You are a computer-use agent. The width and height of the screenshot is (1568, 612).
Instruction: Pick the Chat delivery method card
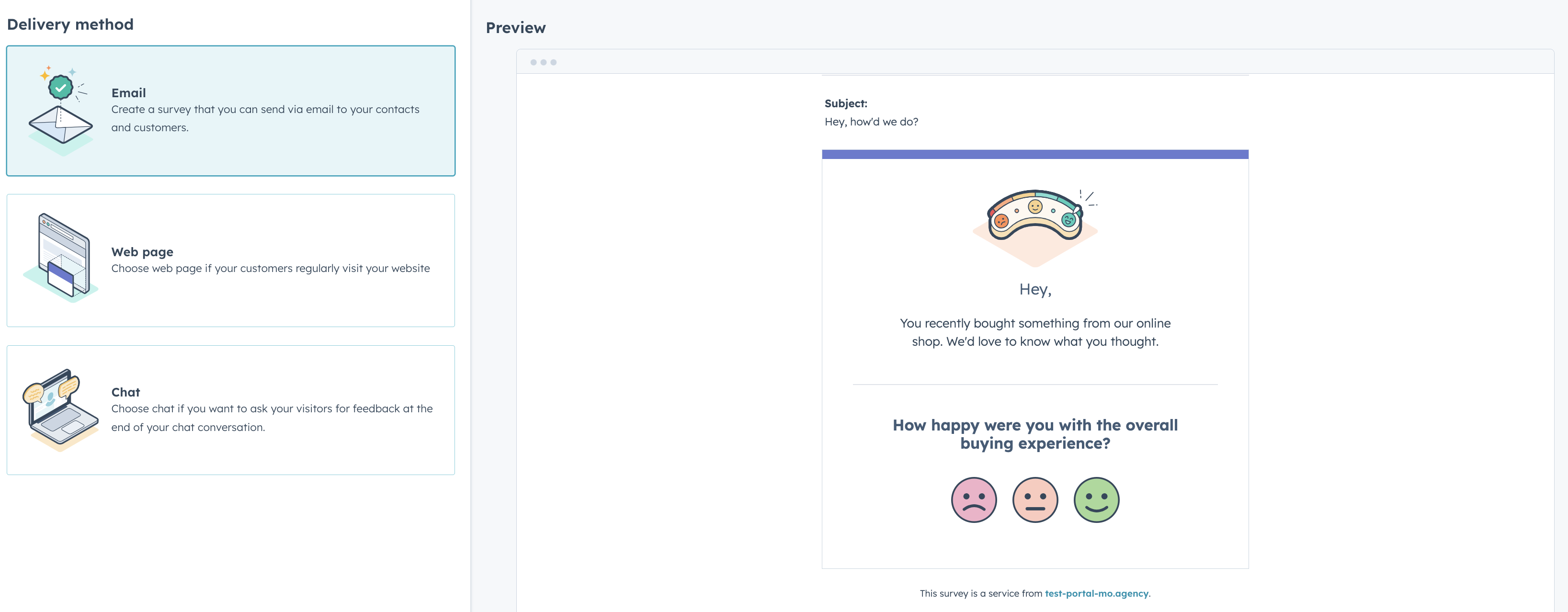(231, 410)
